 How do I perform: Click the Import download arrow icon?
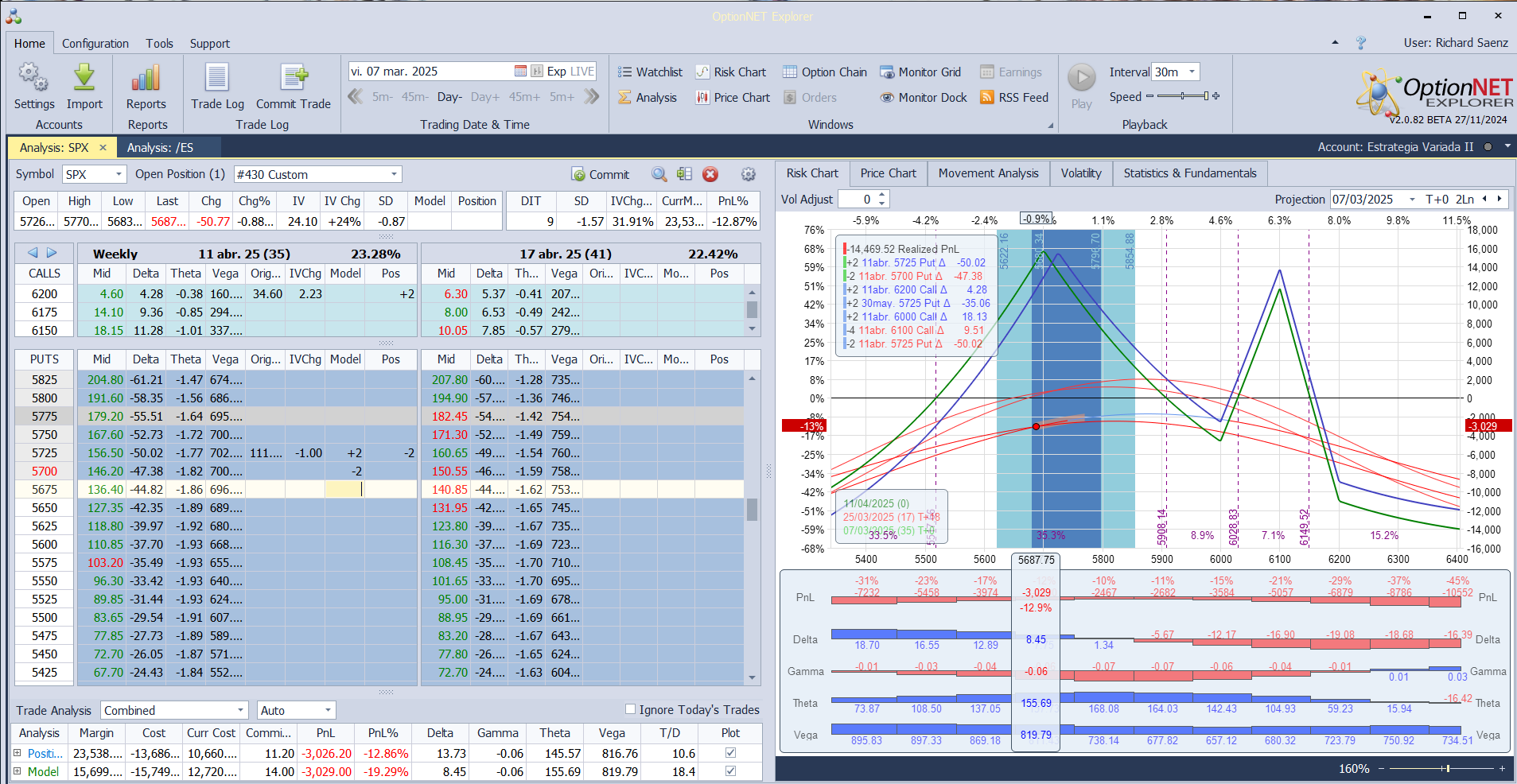[x=84, y=77]
